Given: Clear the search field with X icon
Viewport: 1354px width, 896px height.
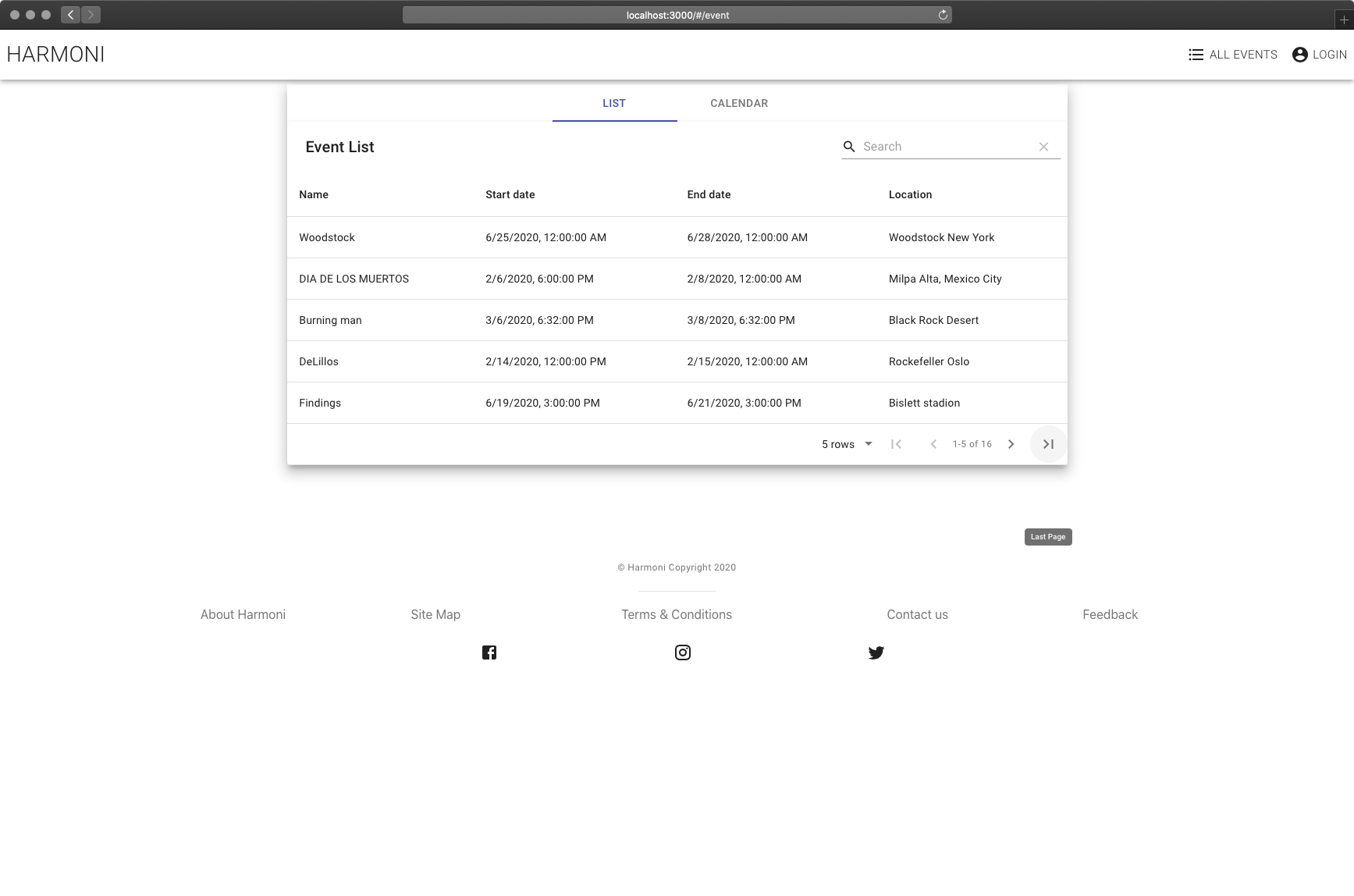Looking at the screenshot, I should [x=1043, y=147].
